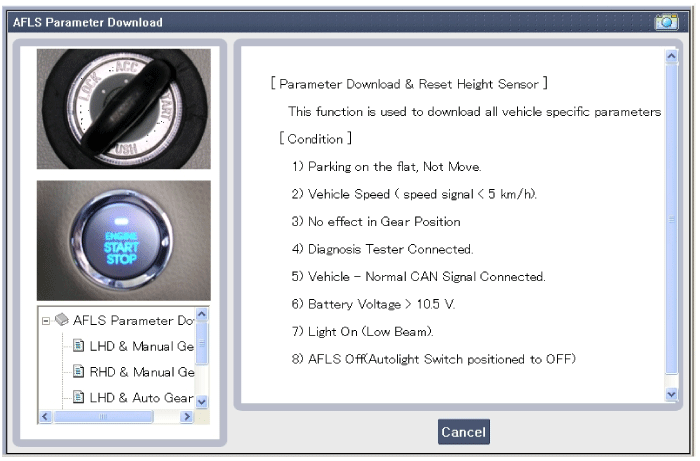The width and height of the screenshot is (700, 461).
Task: Click the tree panel scroll up arrow
Action: [x=203, y=315]
